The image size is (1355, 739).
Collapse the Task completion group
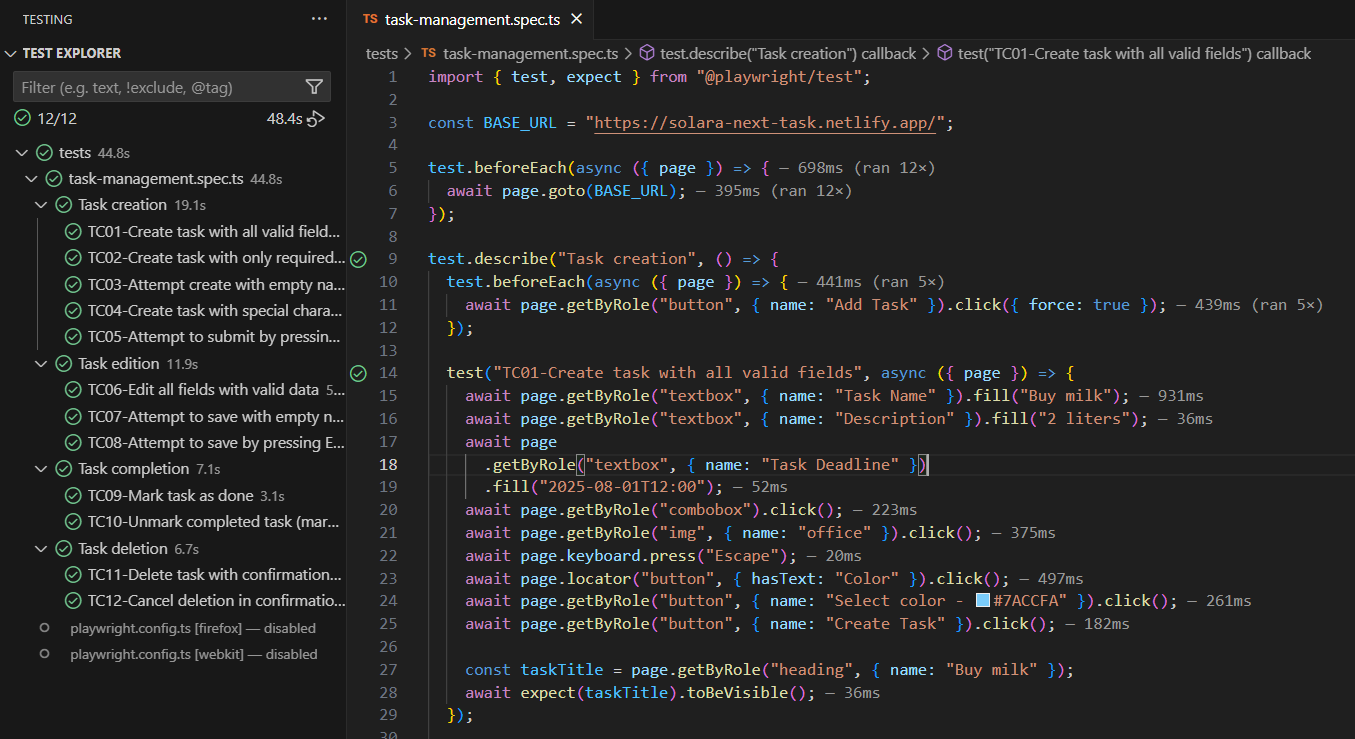[x=41, y=469]
